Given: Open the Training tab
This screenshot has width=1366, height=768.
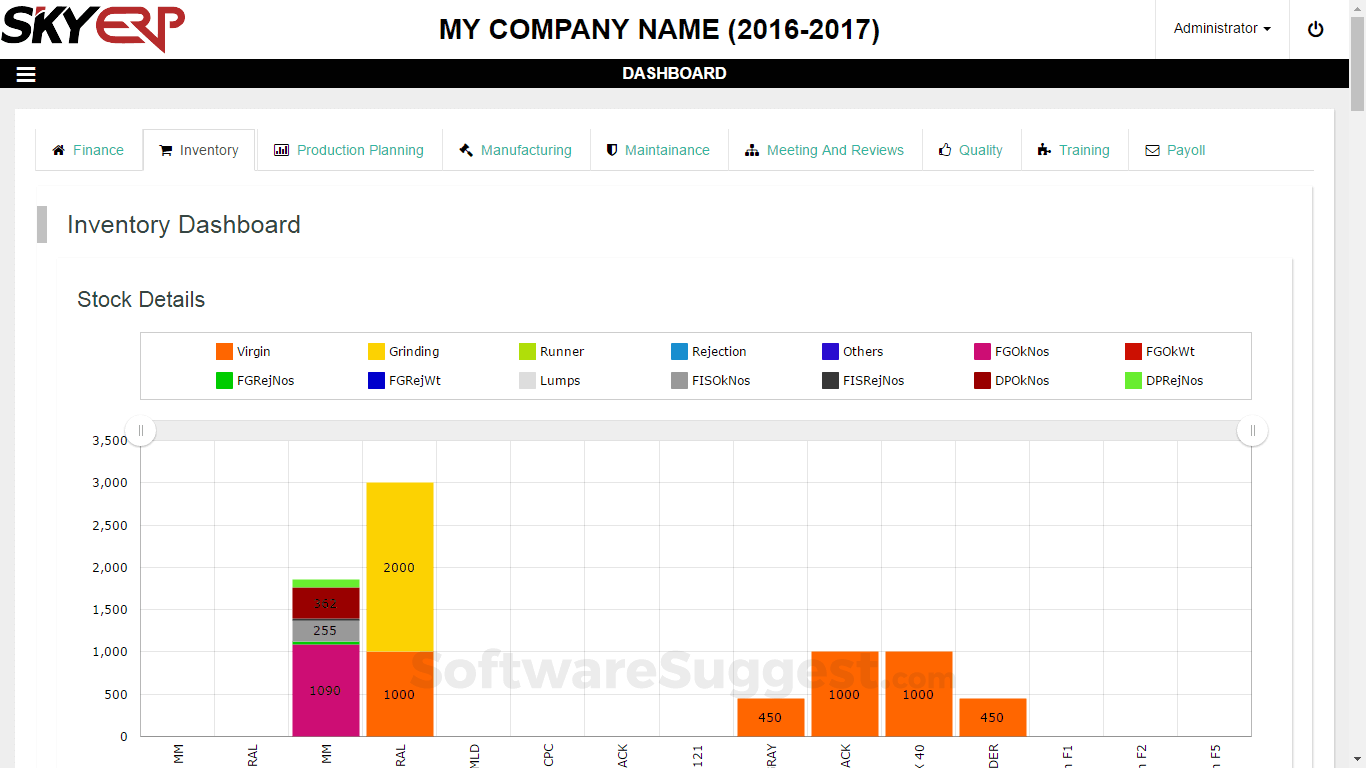Looking at the screenshot, I should [1085, 149].
